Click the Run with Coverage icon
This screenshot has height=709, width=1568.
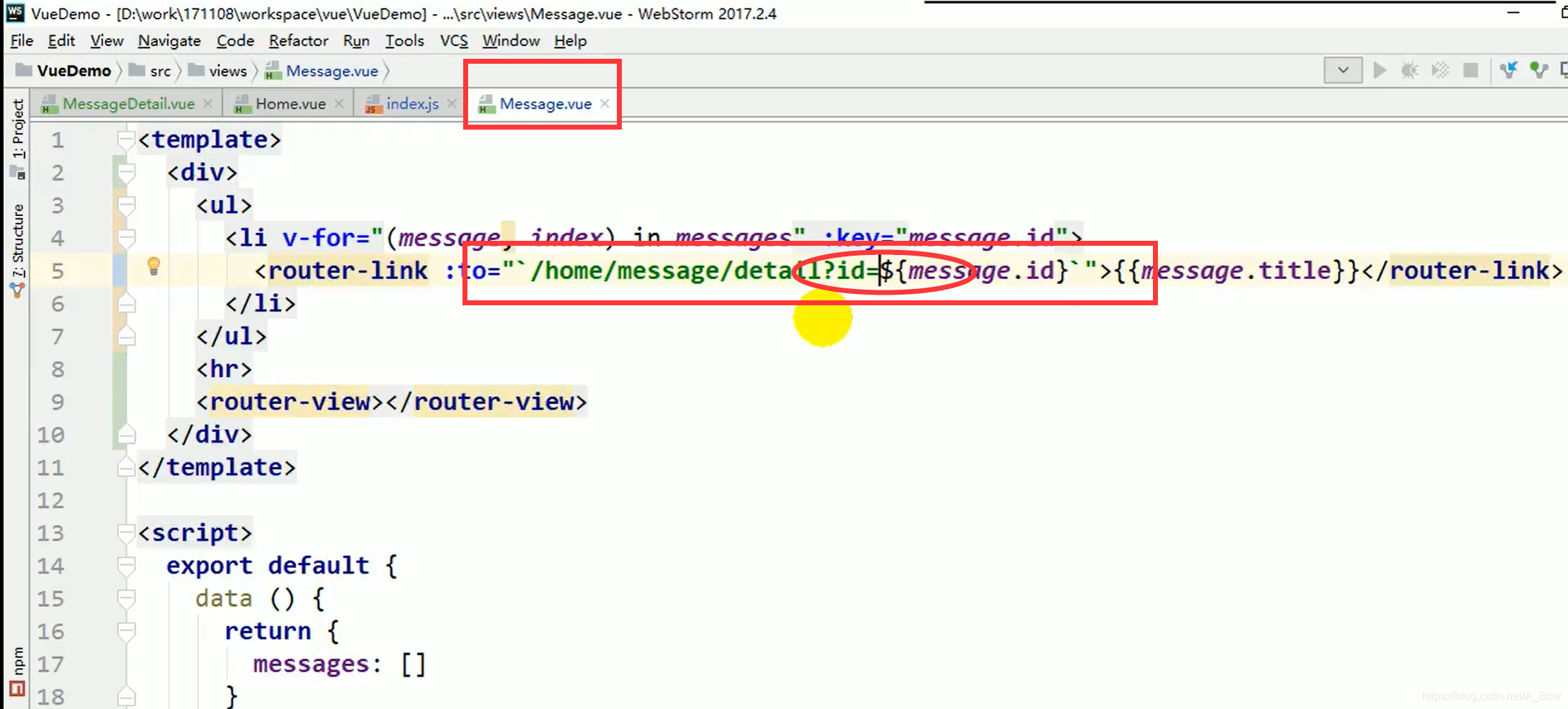click(x=1440, y=70)
